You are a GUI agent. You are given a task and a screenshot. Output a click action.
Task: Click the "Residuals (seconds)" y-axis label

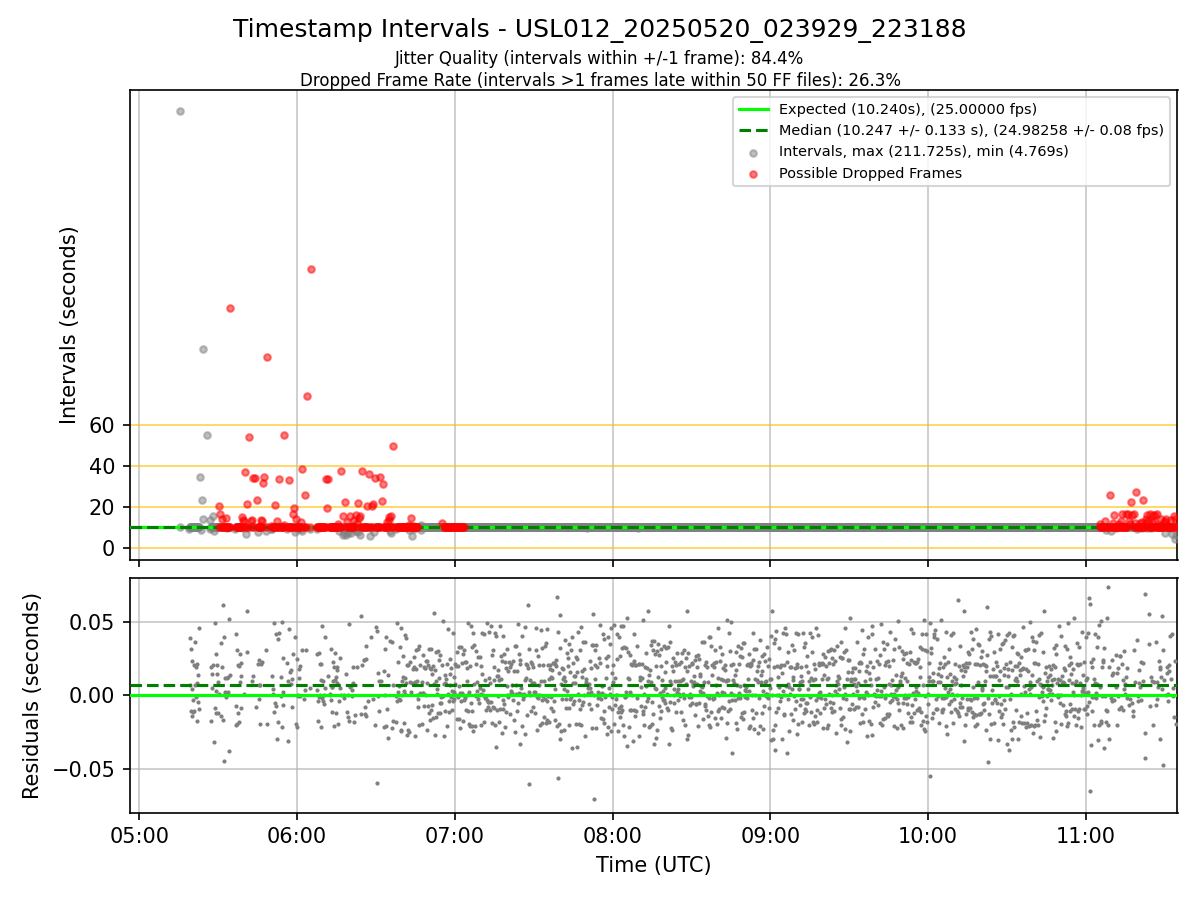(x=32, y=696)
